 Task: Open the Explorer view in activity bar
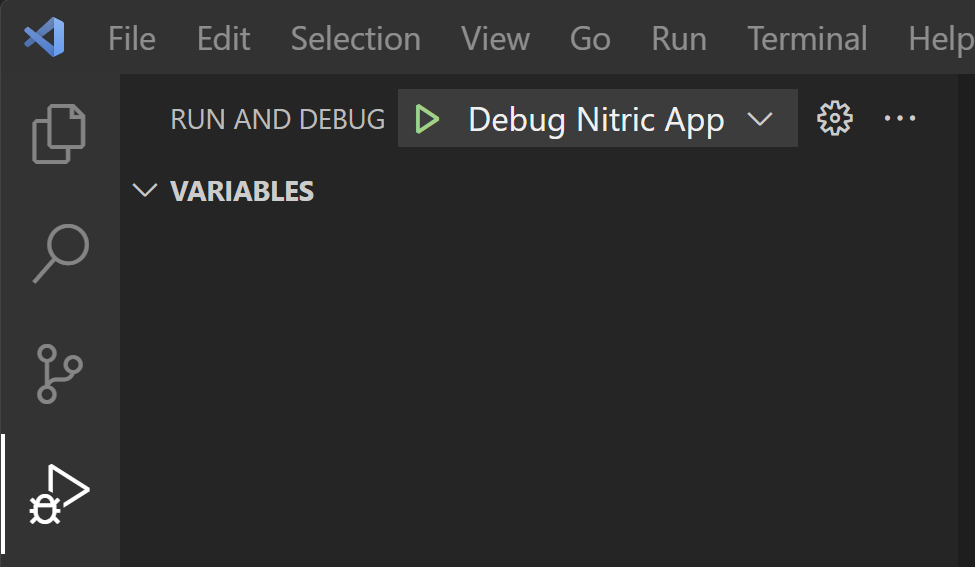click(59, 133)
